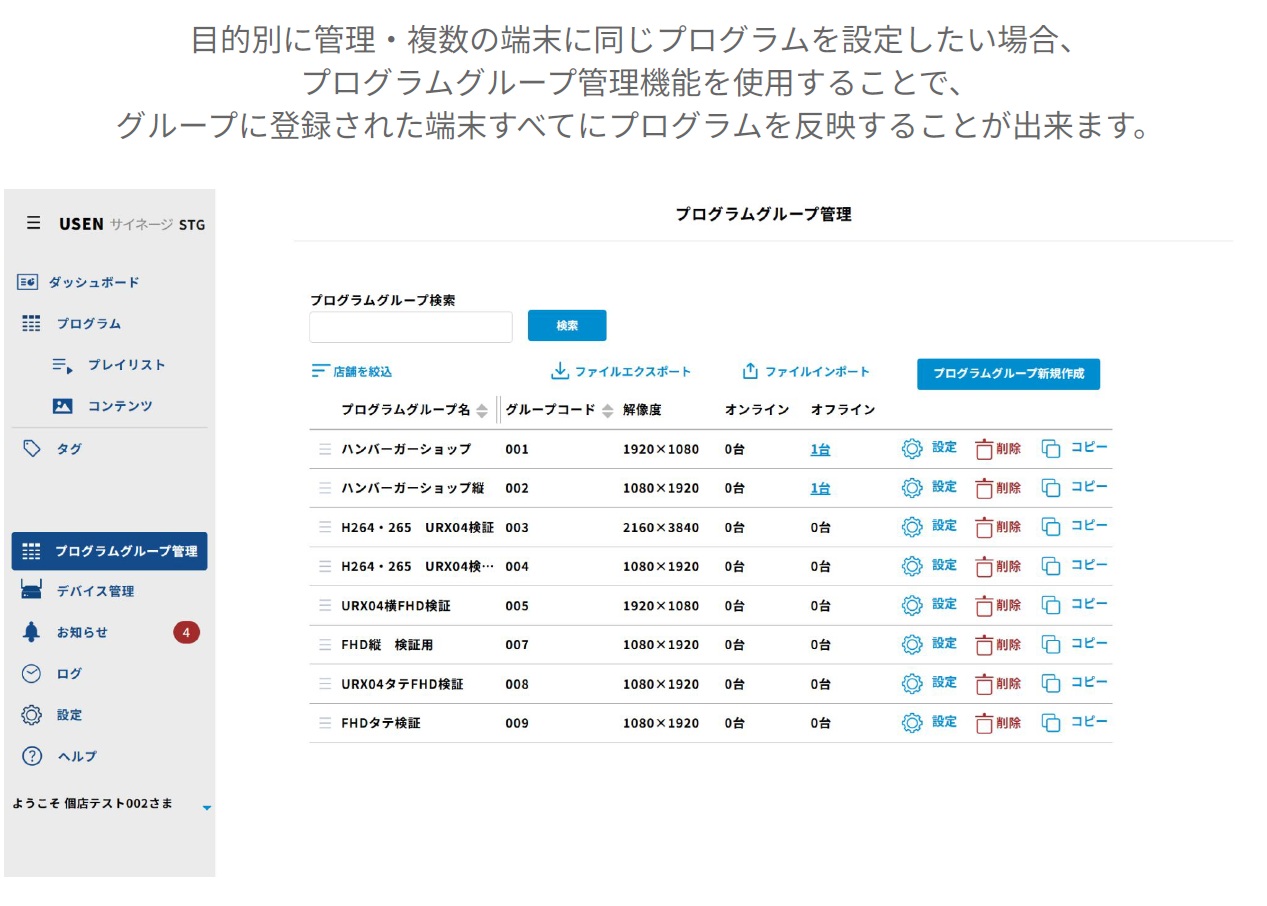The image size is (1267, 906).
Task: Sort by グループコード column arrows
Action: click(x=607, y=410)
